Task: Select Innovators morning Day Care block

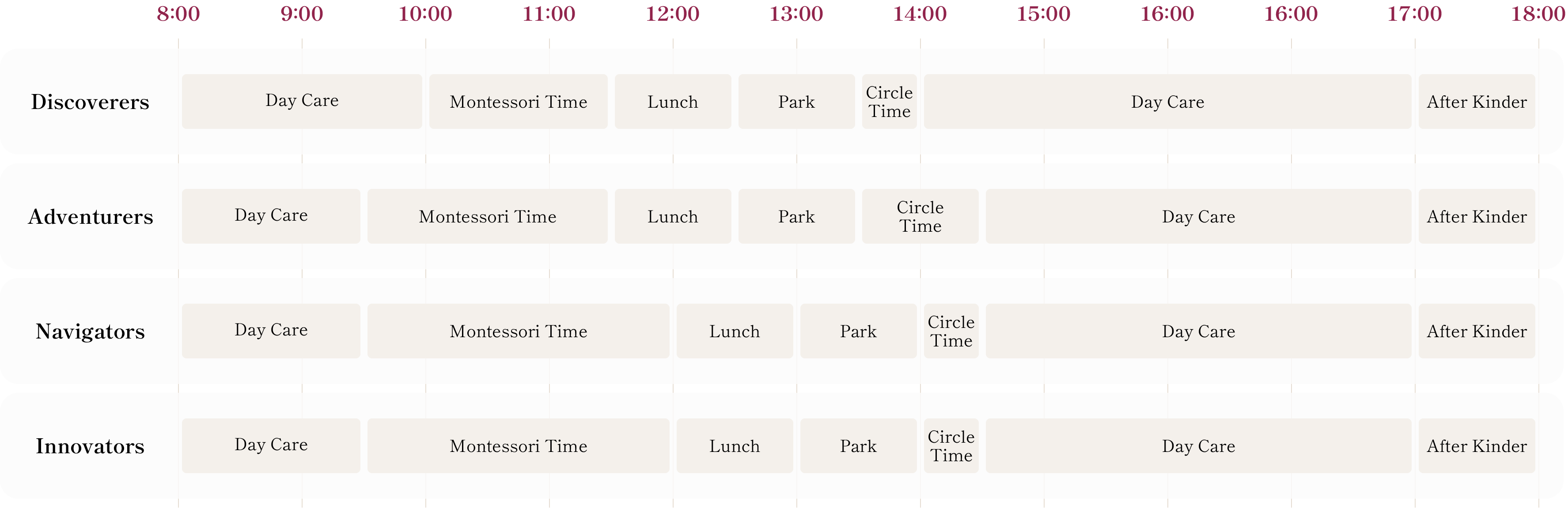Action: point(271,446)
